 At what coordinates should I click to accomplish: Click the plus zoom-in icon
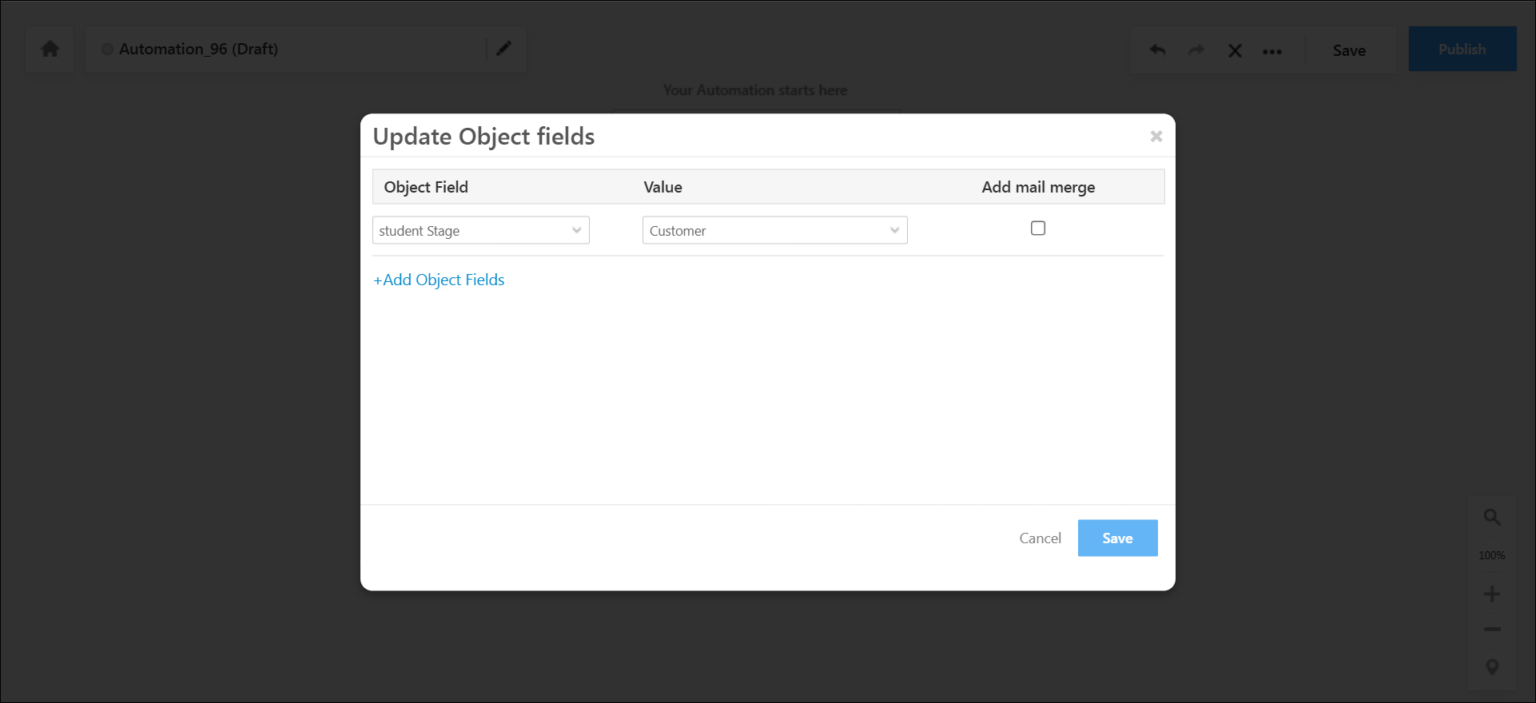tap(1492, 594)
